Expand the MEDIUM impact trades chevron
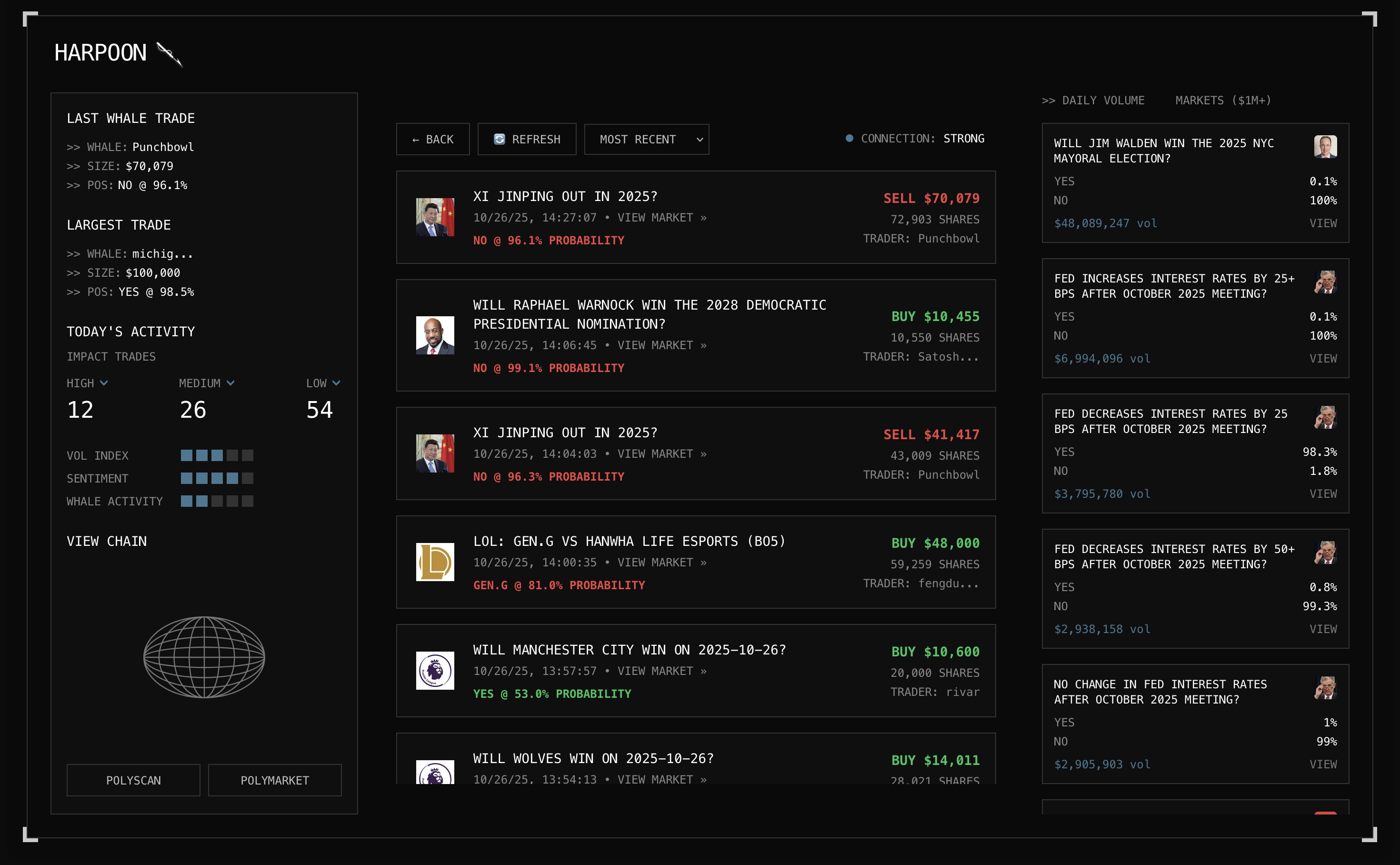This screenshot has width=1400, height=865. (x=230, y=383)
